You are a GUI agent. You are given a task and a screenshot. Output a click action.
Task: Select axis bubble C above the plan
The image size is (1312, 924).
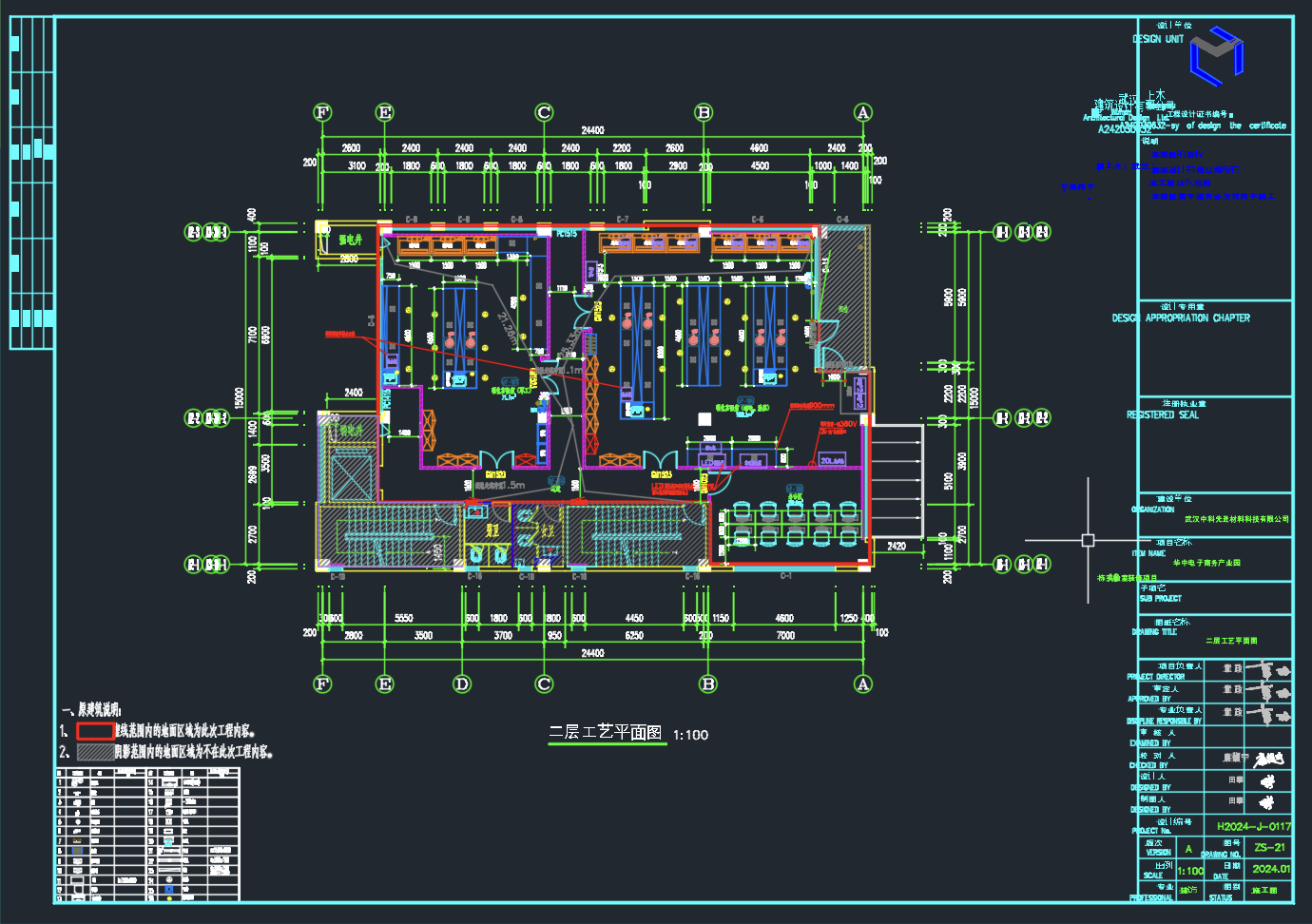point(544,112)
